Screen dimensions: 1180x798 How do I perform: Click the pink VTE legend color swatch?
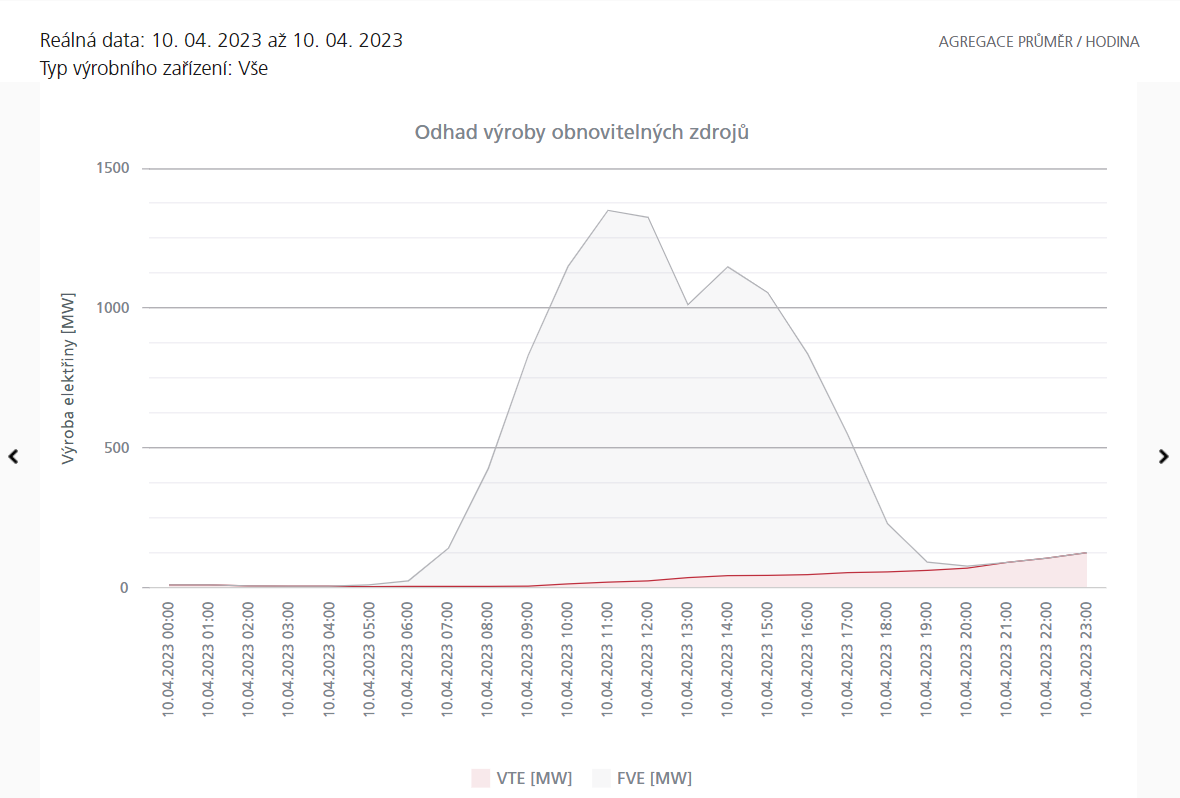click(x=480, y=778)
